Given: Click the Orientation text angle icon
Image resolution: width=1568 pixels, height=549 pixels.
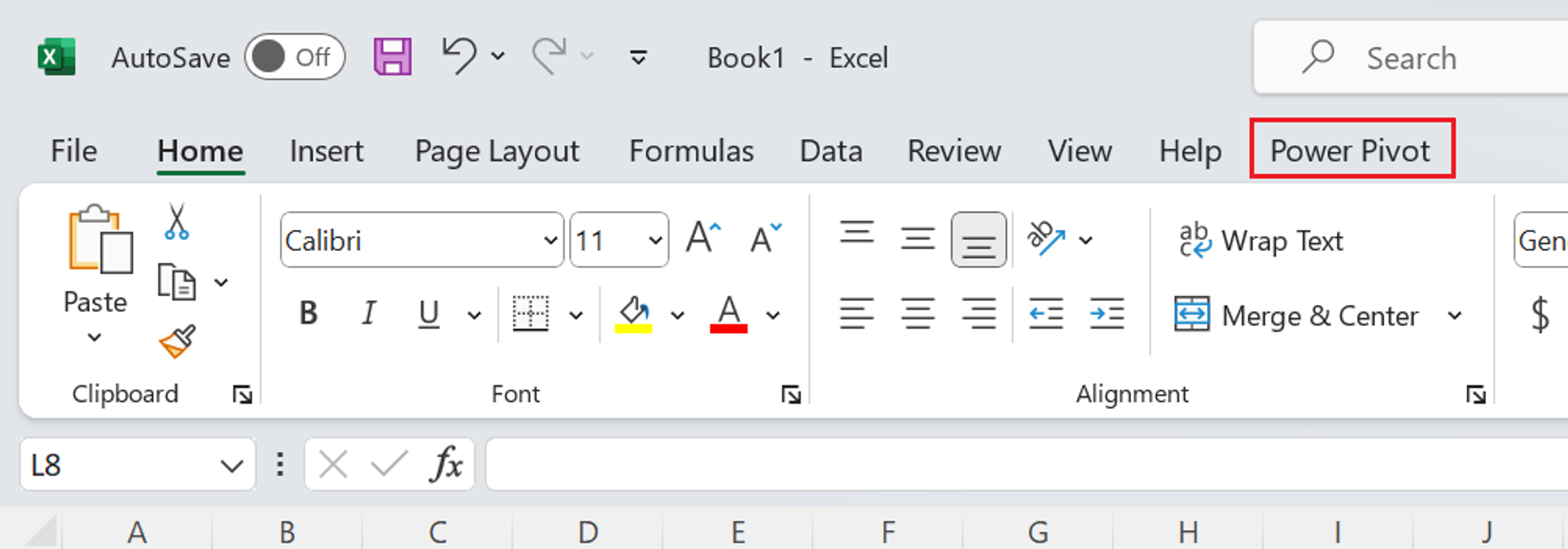Looking at the screenshot, I should pos(1046,239).
